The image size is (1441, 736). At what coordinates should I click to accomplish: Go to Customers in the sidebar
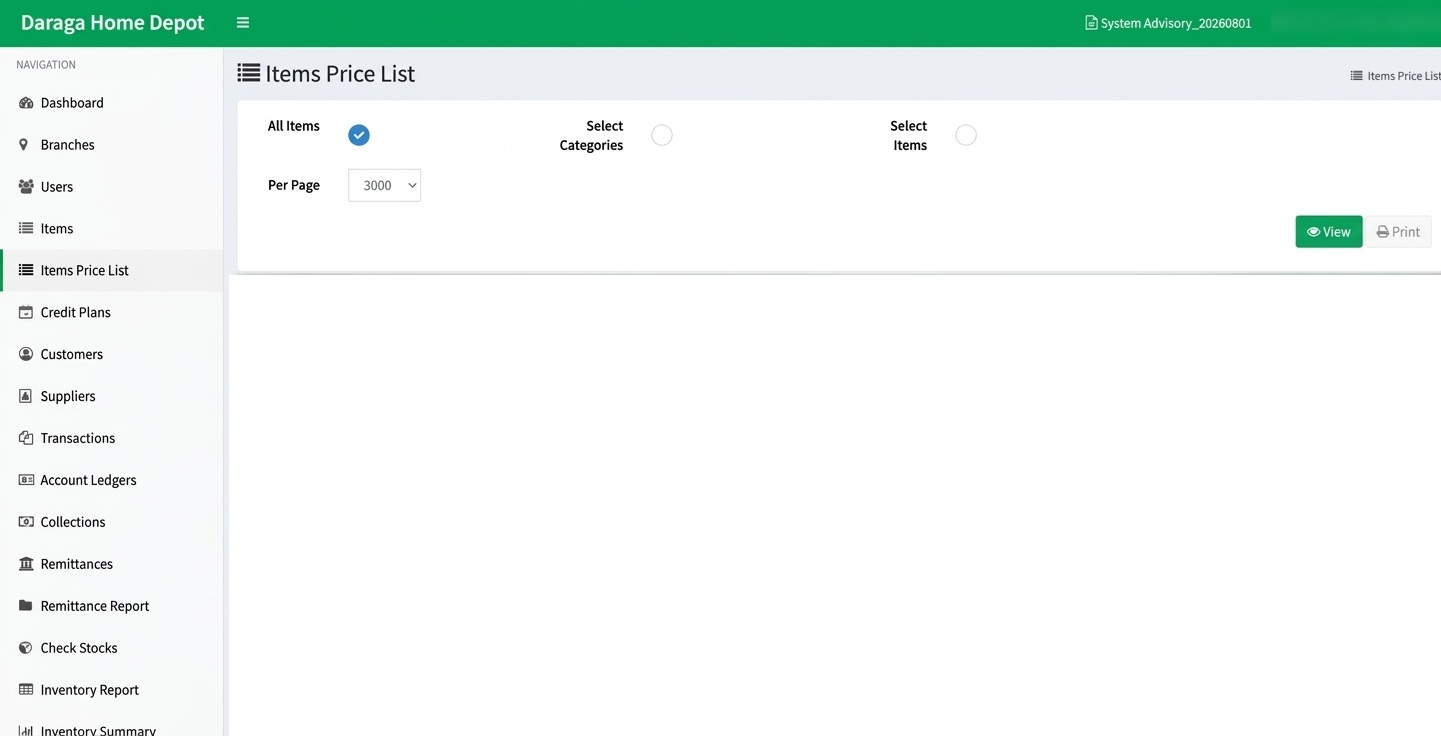111,355
